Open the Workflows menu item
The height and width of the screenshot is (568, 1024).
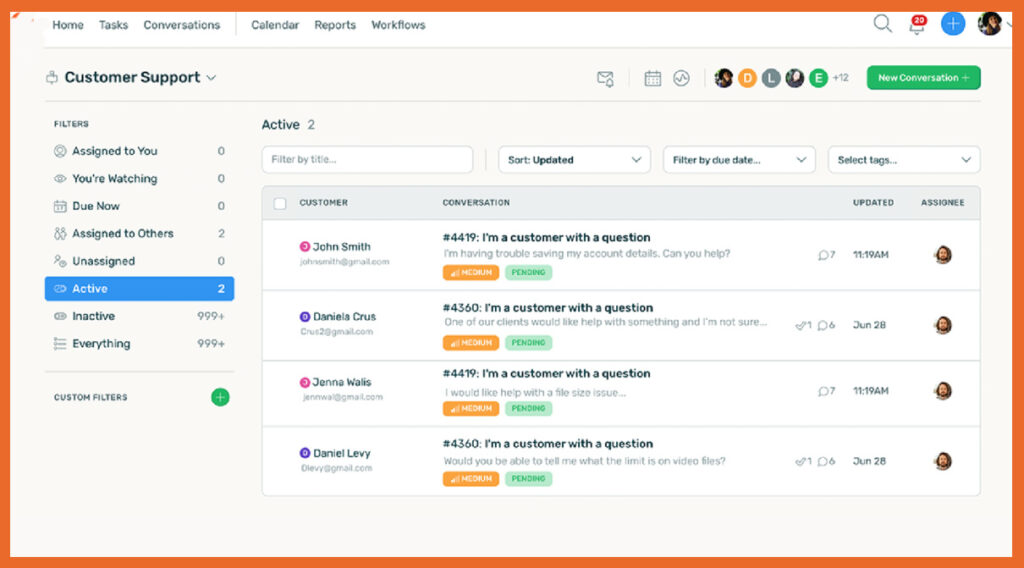point(398,25)
